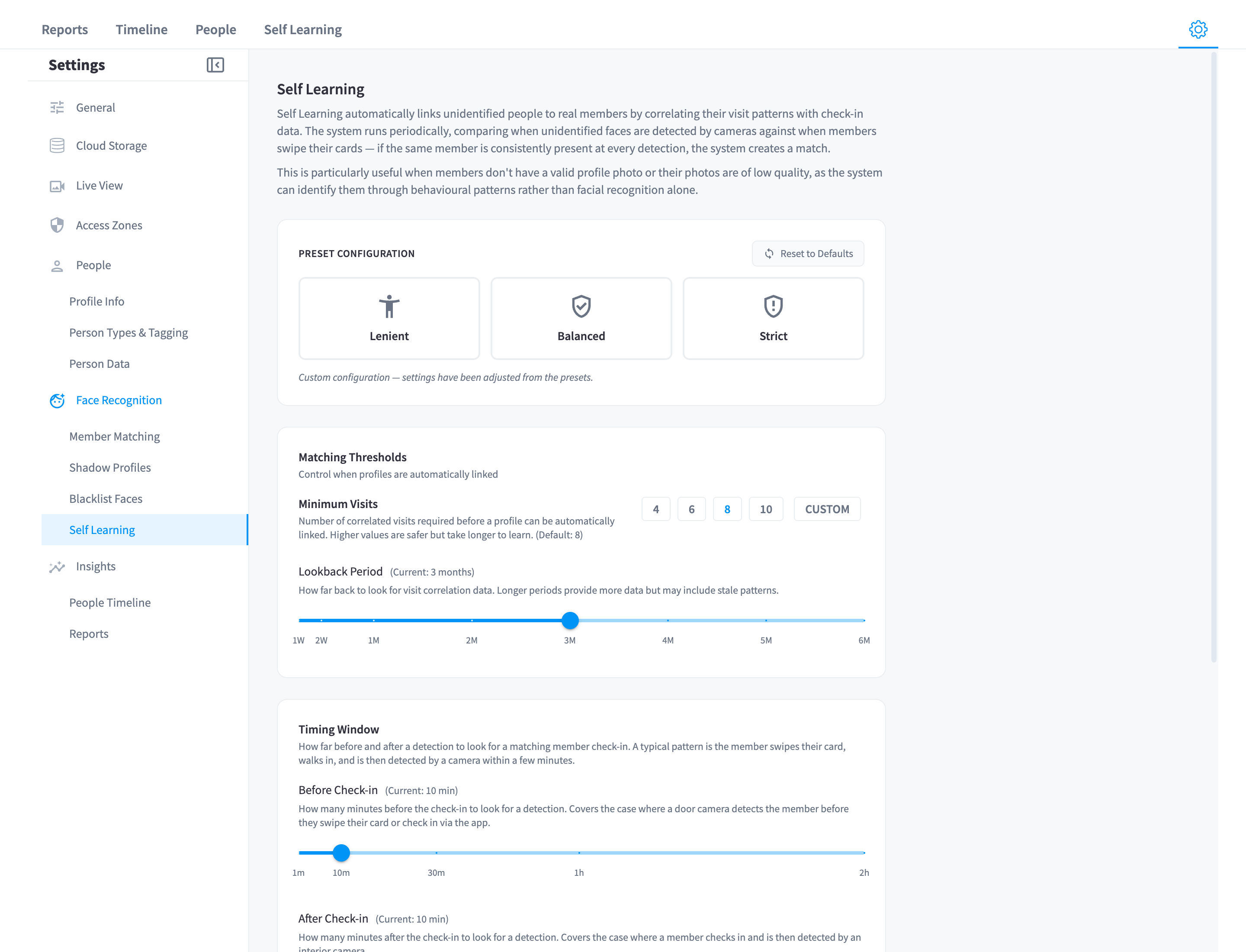This screenshot has height=952, width=1246.
Task: Click the page vertical scrollbar
Action: [1214, 357]
